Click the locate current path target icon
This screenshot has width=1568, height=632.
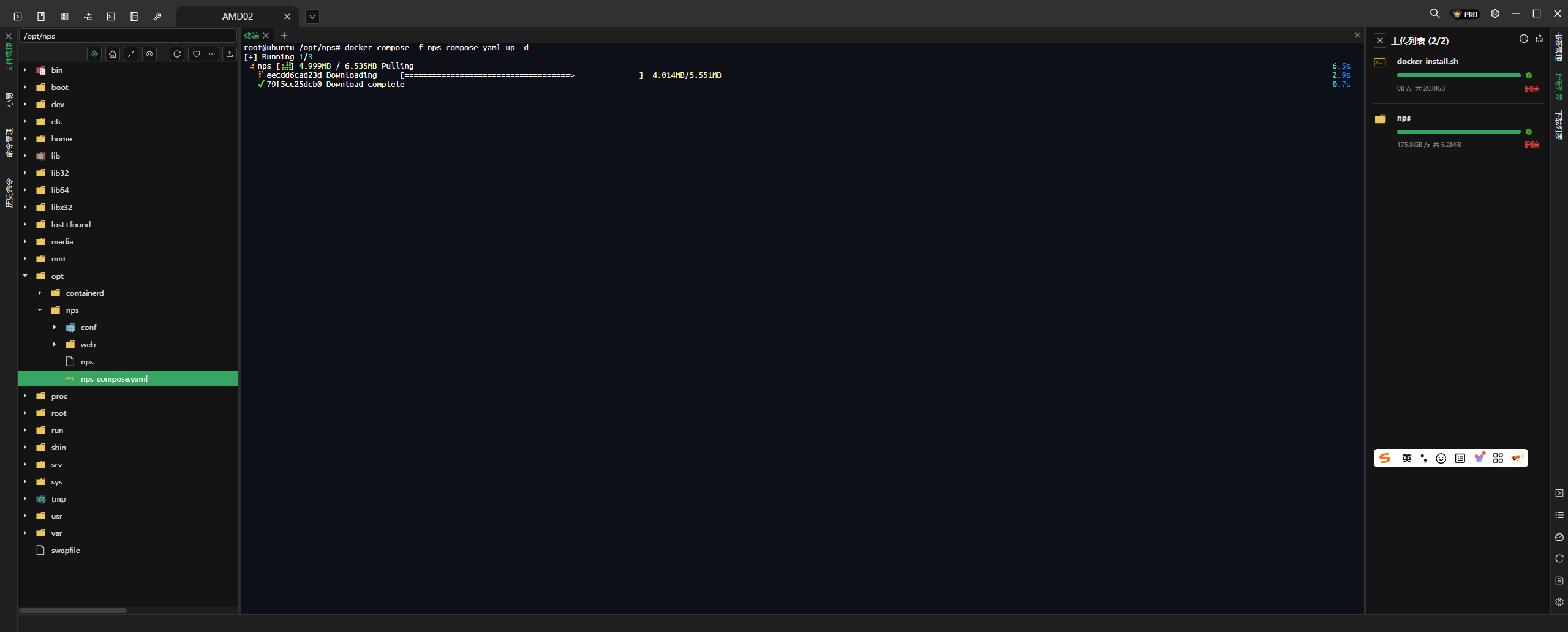click(94, 54)
